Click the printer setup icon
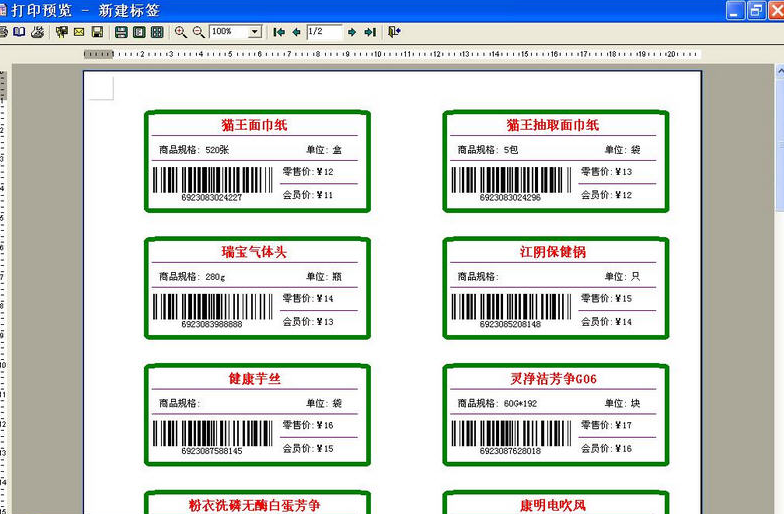Screen dimensions: 784x514 tap(37, 32)
